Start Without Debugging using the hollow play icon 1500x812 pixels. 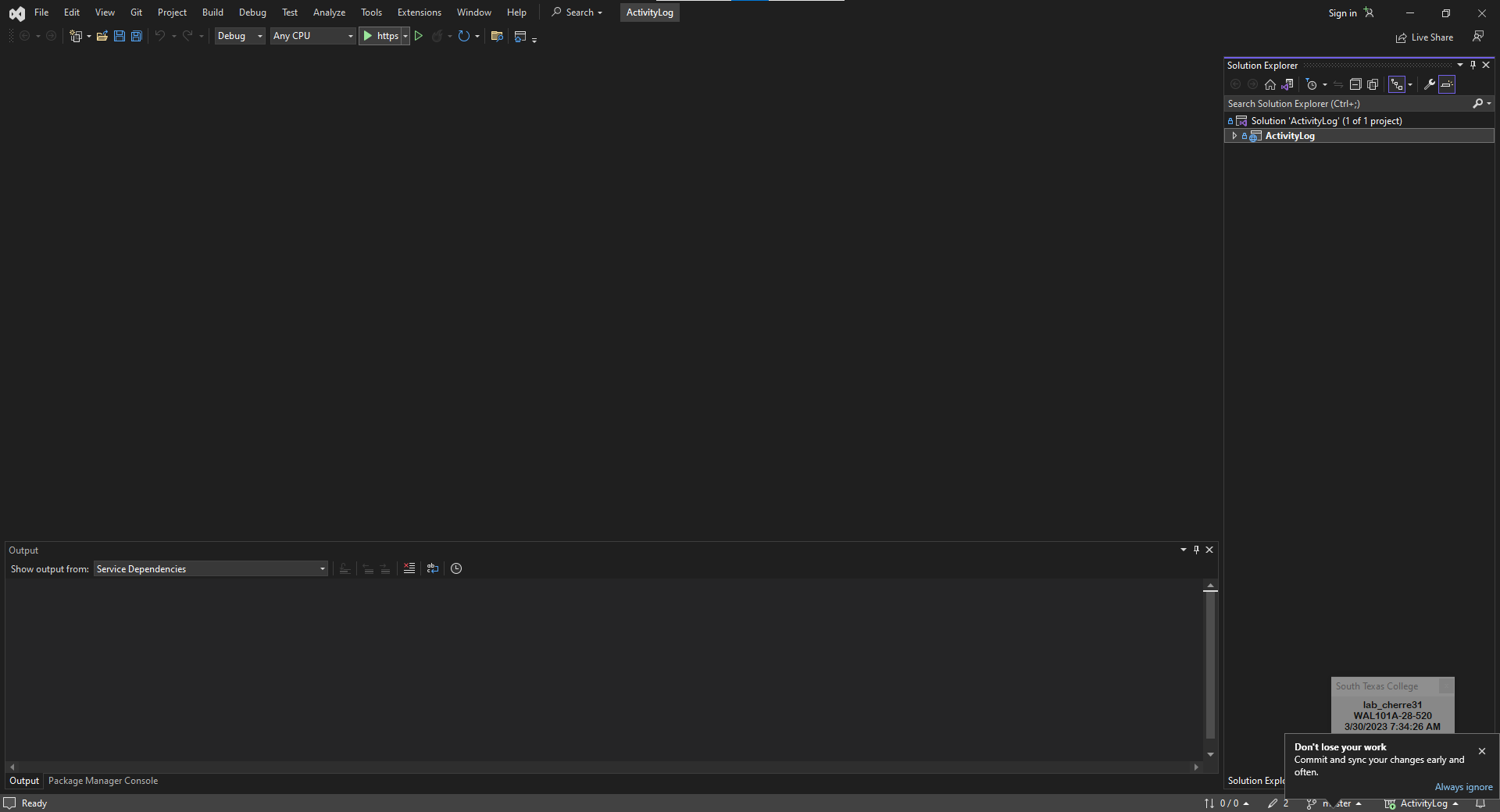click(419, 36)
